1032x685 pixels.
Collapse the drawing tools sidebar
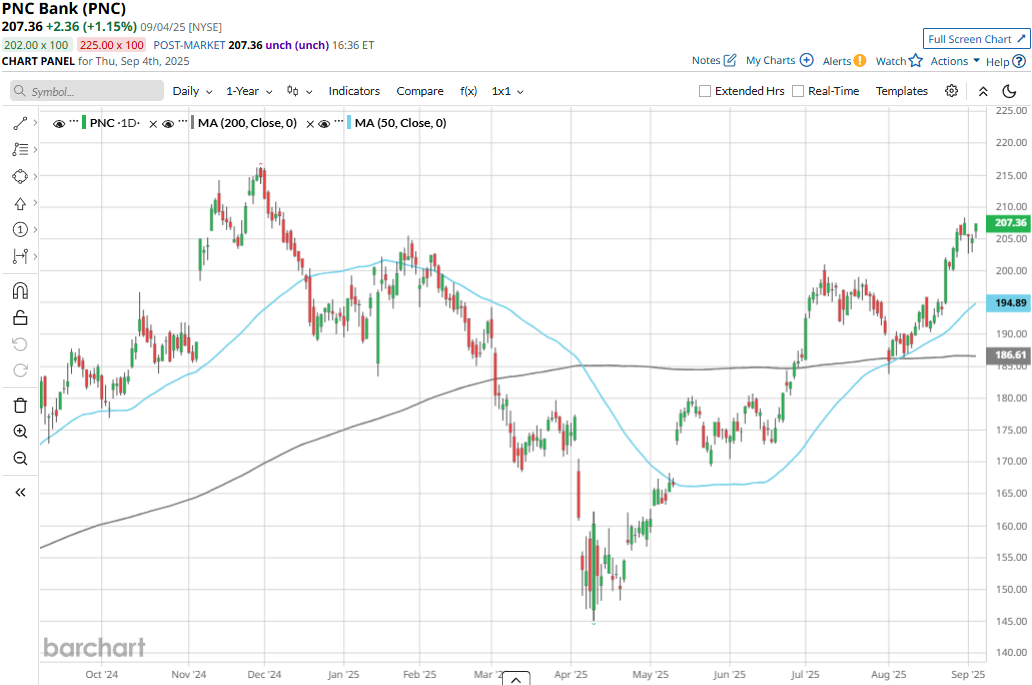[x=20, y=492]
